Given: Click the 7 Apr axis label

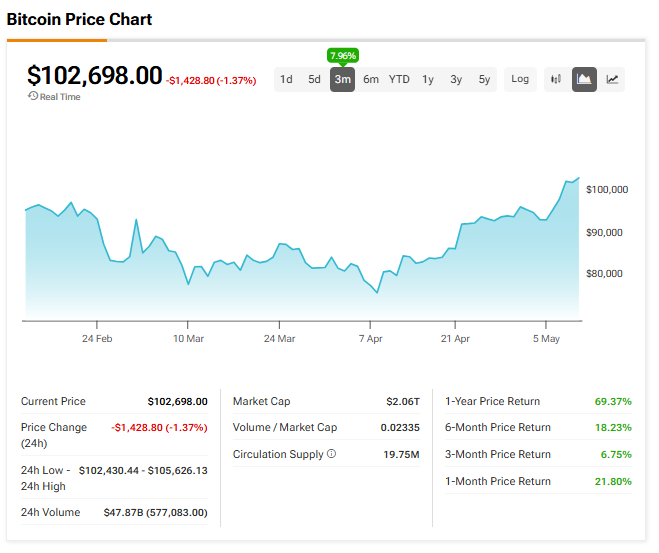Looking at the screenshot, I should pos(370,338).
